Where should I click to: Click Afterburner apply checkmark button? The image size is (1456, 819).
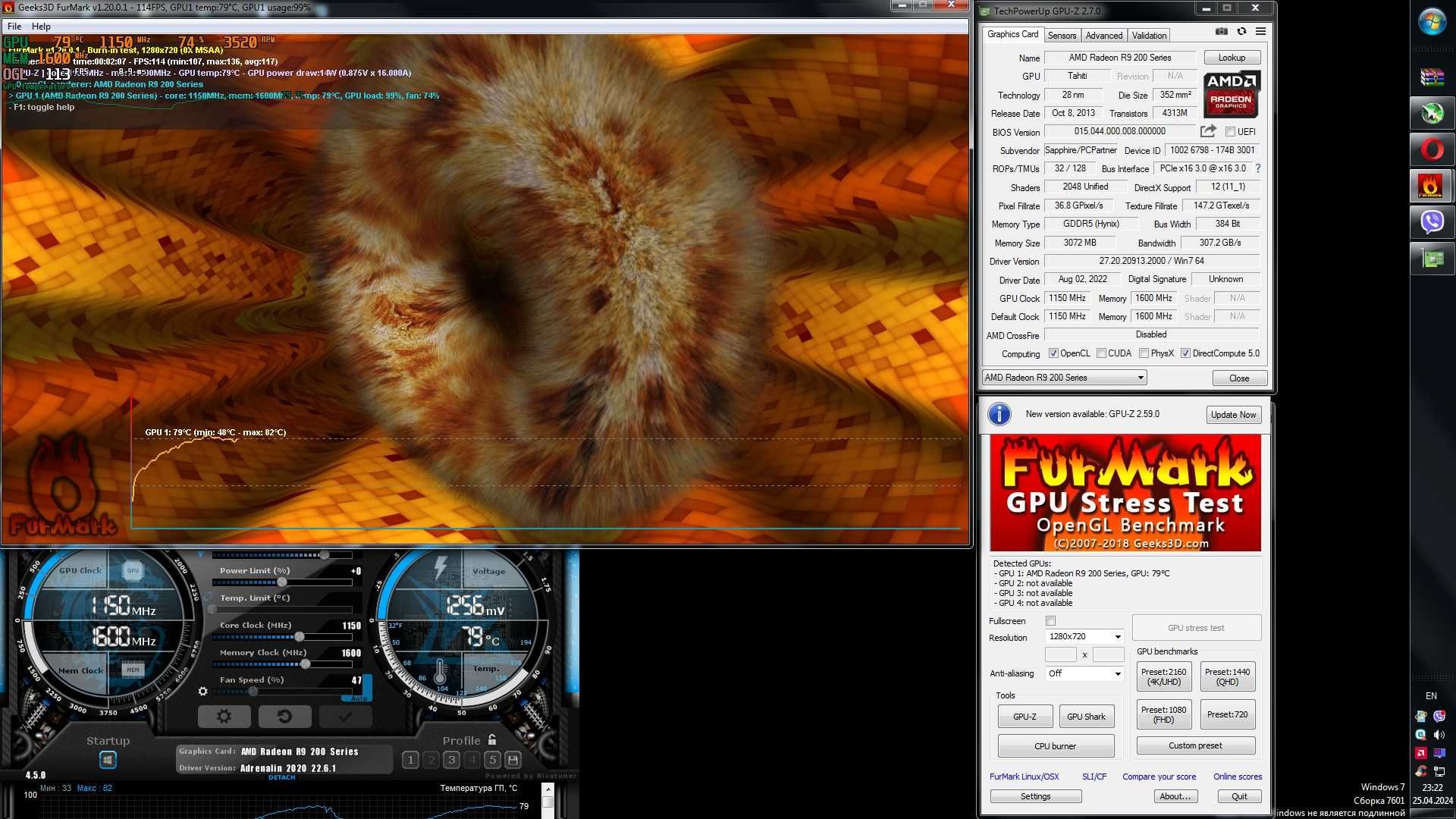click(x=345, y=716)
